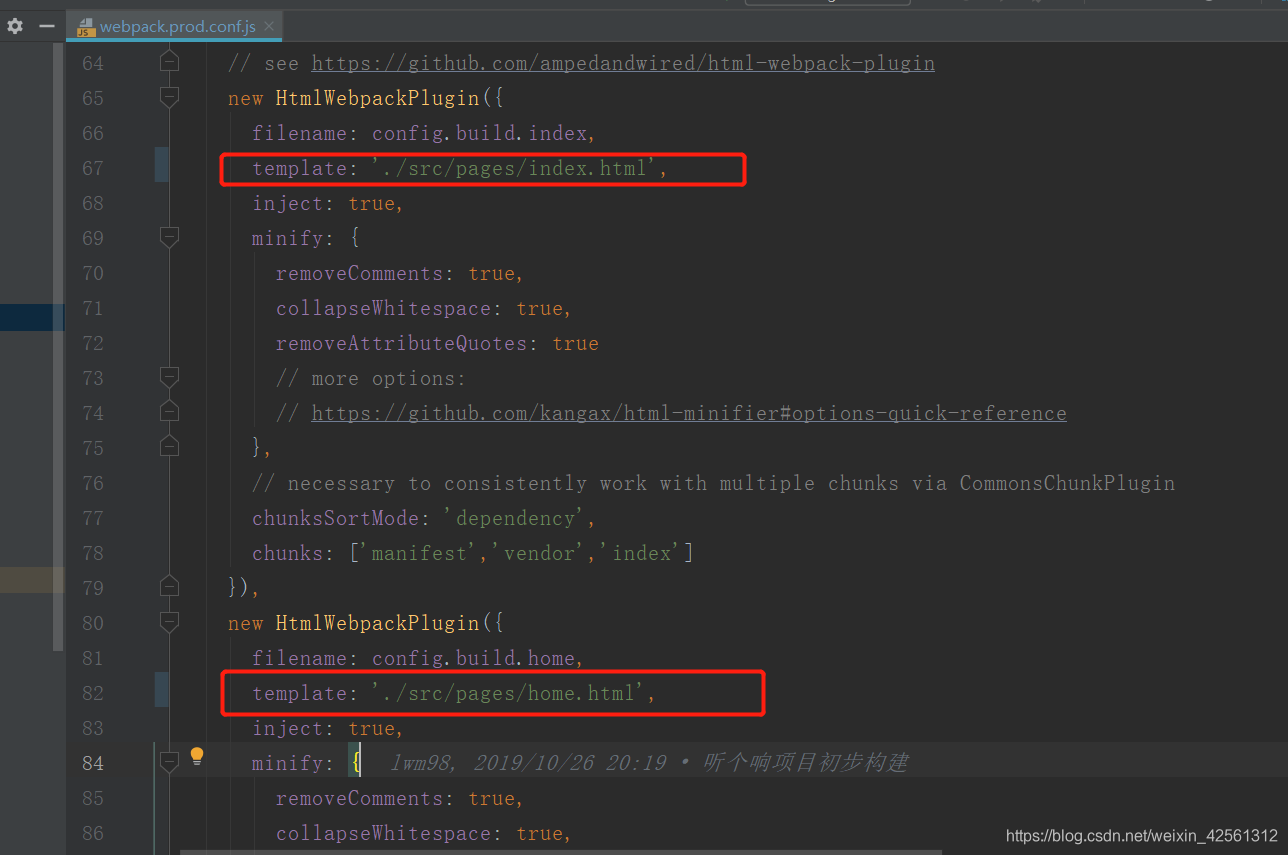Viewport: 1288px width, 855px height.
Task: Click line number 67 in the gutter
Action: 93,168
